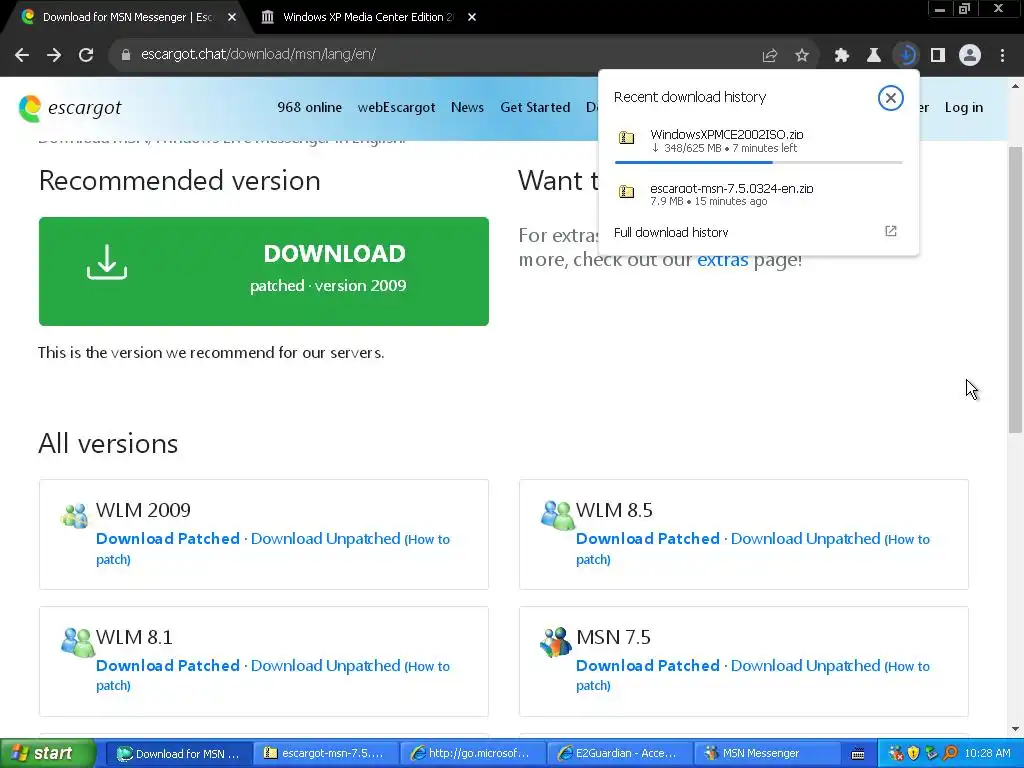The image size is (1024, 768).
Task: Click the lock icon in address bar
Action: [x=126, y=55]
